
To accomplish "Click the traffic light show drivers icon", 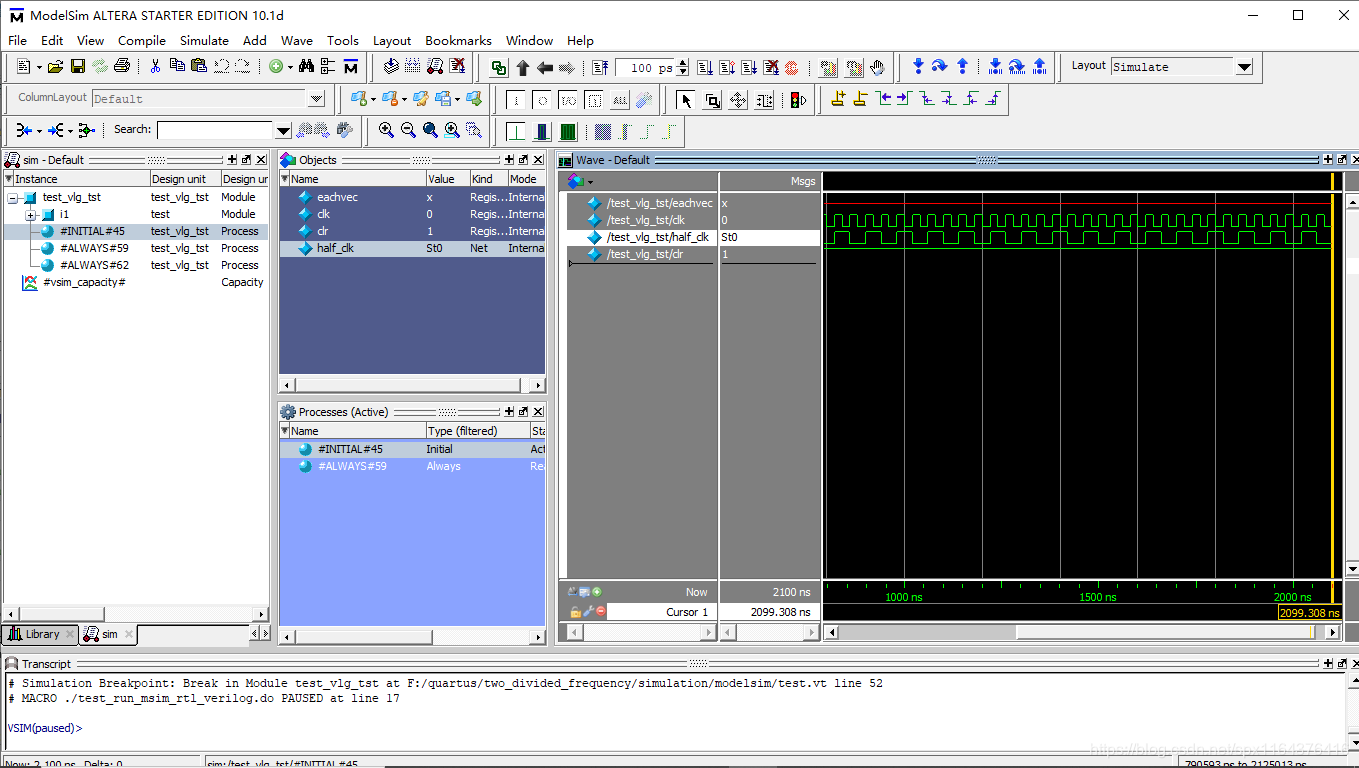I will (x=797, y=100).
